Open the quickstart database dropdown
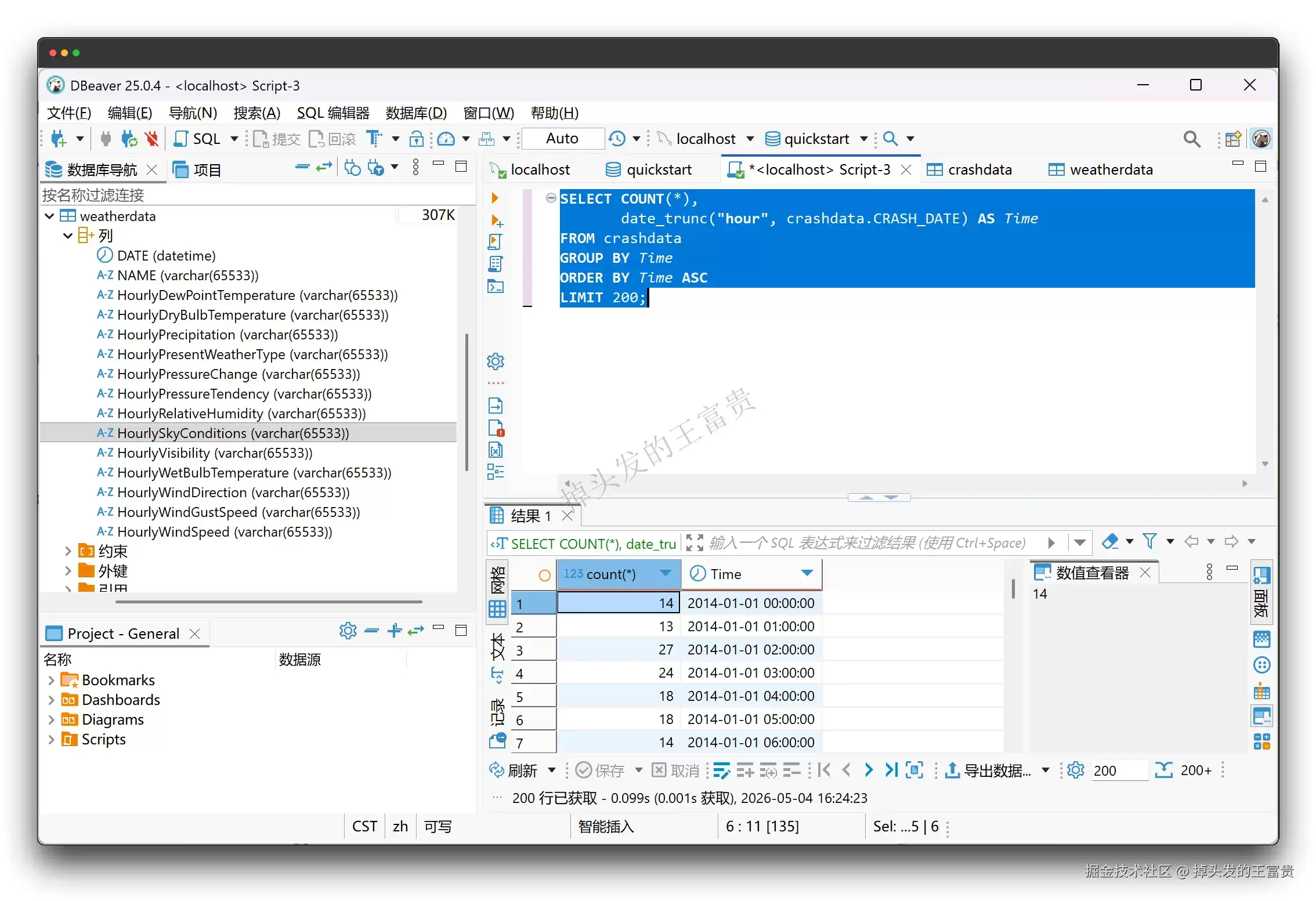Viewport: 1316px width, 901px height. (x=864, y=139)
